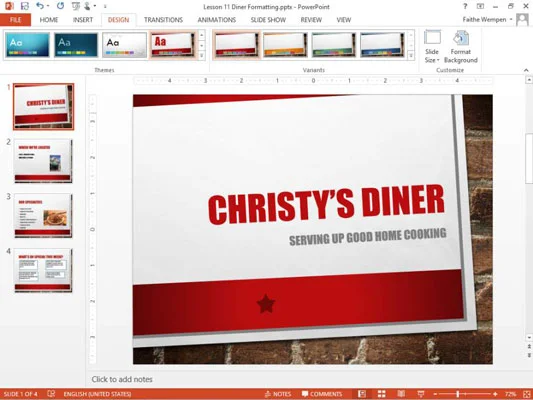533x400 pixels.
Task: Switch to Slide Sorter view icon
Action: (x=382, y=394)
